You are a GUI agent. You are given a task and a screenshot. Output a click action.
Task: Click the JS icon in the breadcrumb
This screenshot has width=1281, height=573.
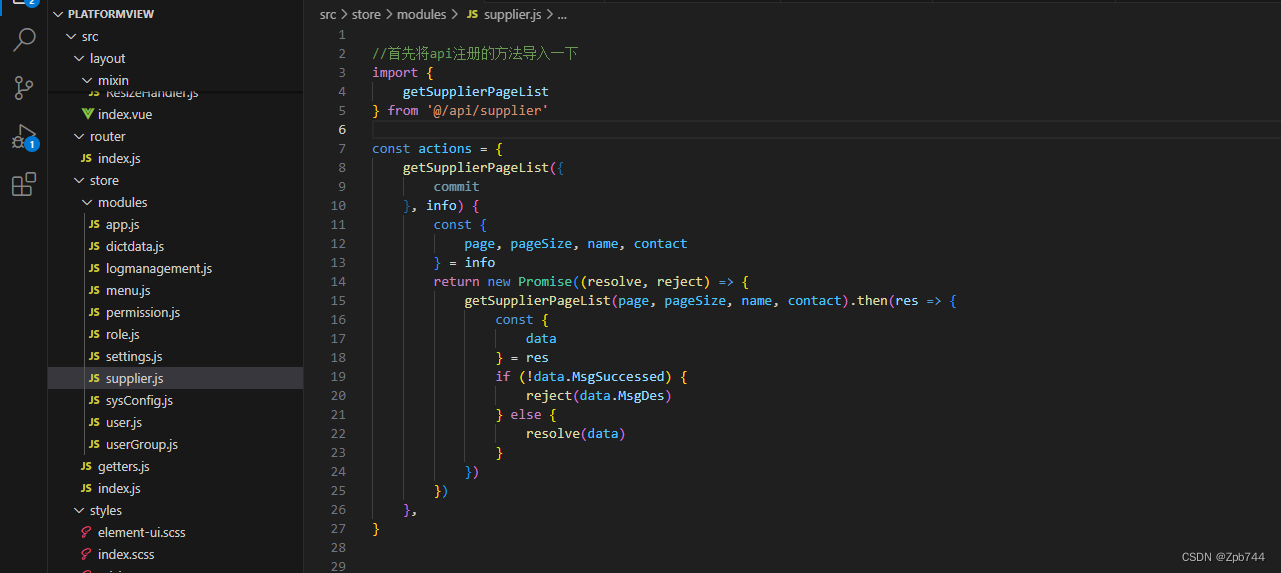[x=472, y=14]
